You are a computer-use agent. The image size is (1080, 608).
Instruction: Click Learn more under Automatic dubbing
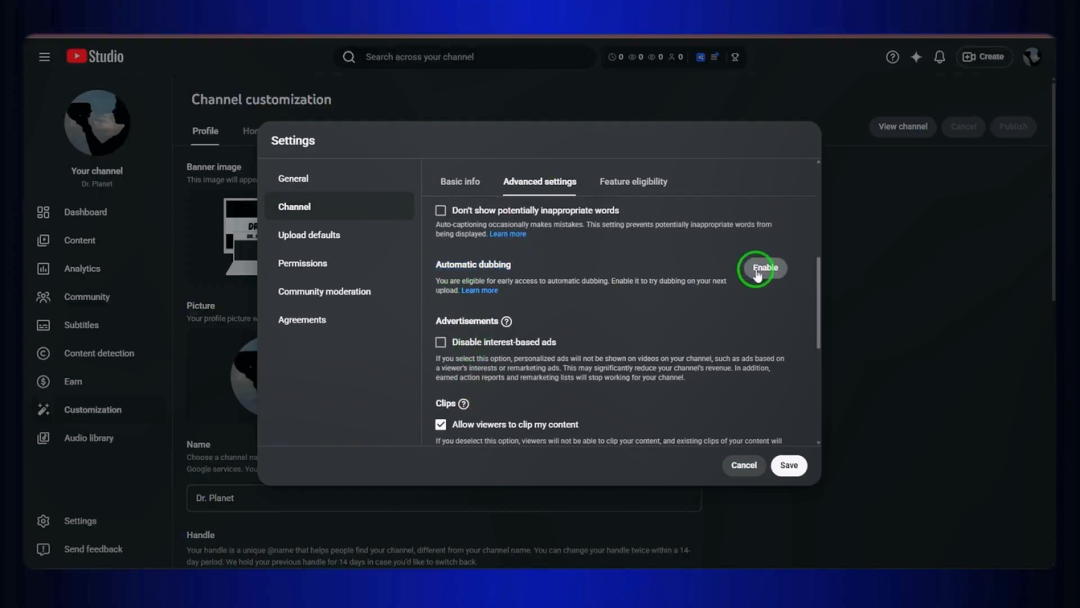coord(479,291)
